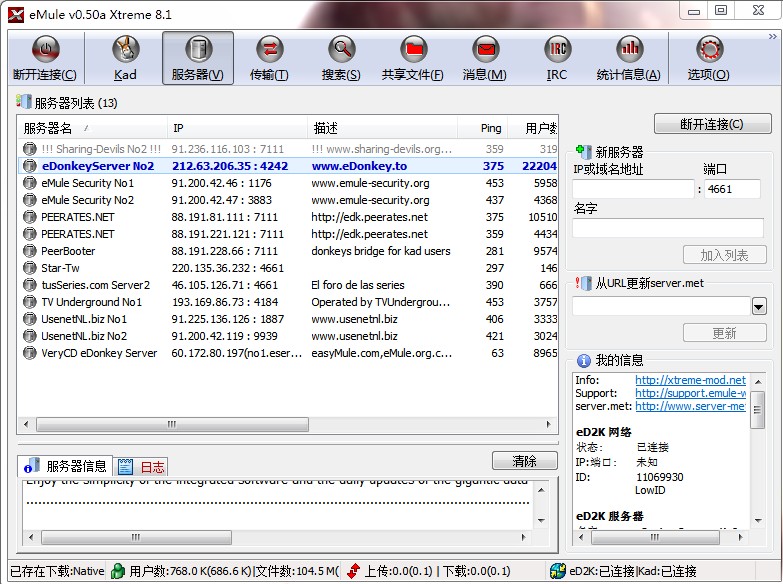This screenshot has width=783, height=584.
Task: Select PEERATES.NET row with IP 88.191.221.121
Action: (x=288, y=234)
